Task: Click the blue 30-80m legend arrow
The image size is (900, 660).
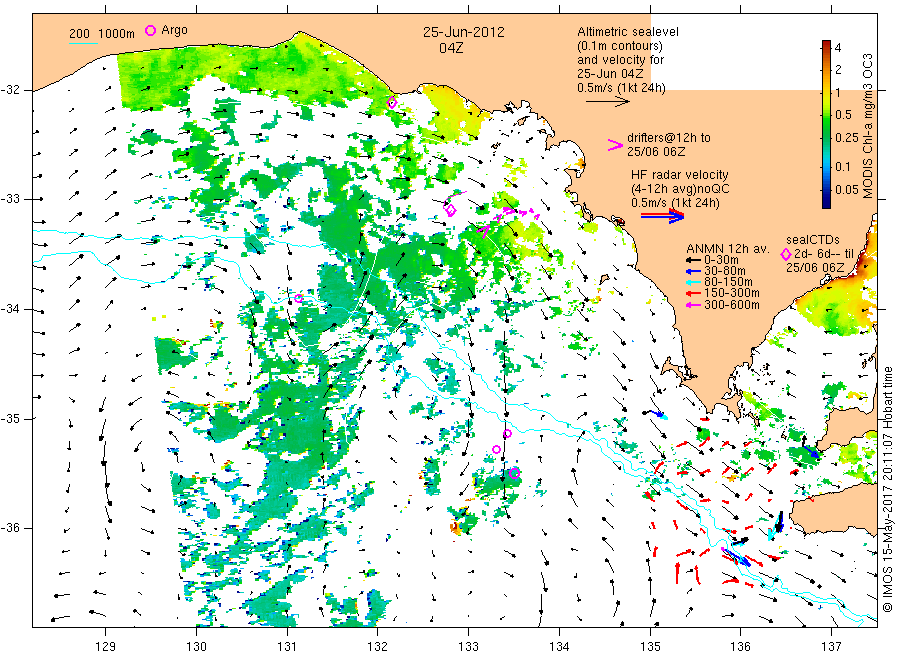Action: 693,271
